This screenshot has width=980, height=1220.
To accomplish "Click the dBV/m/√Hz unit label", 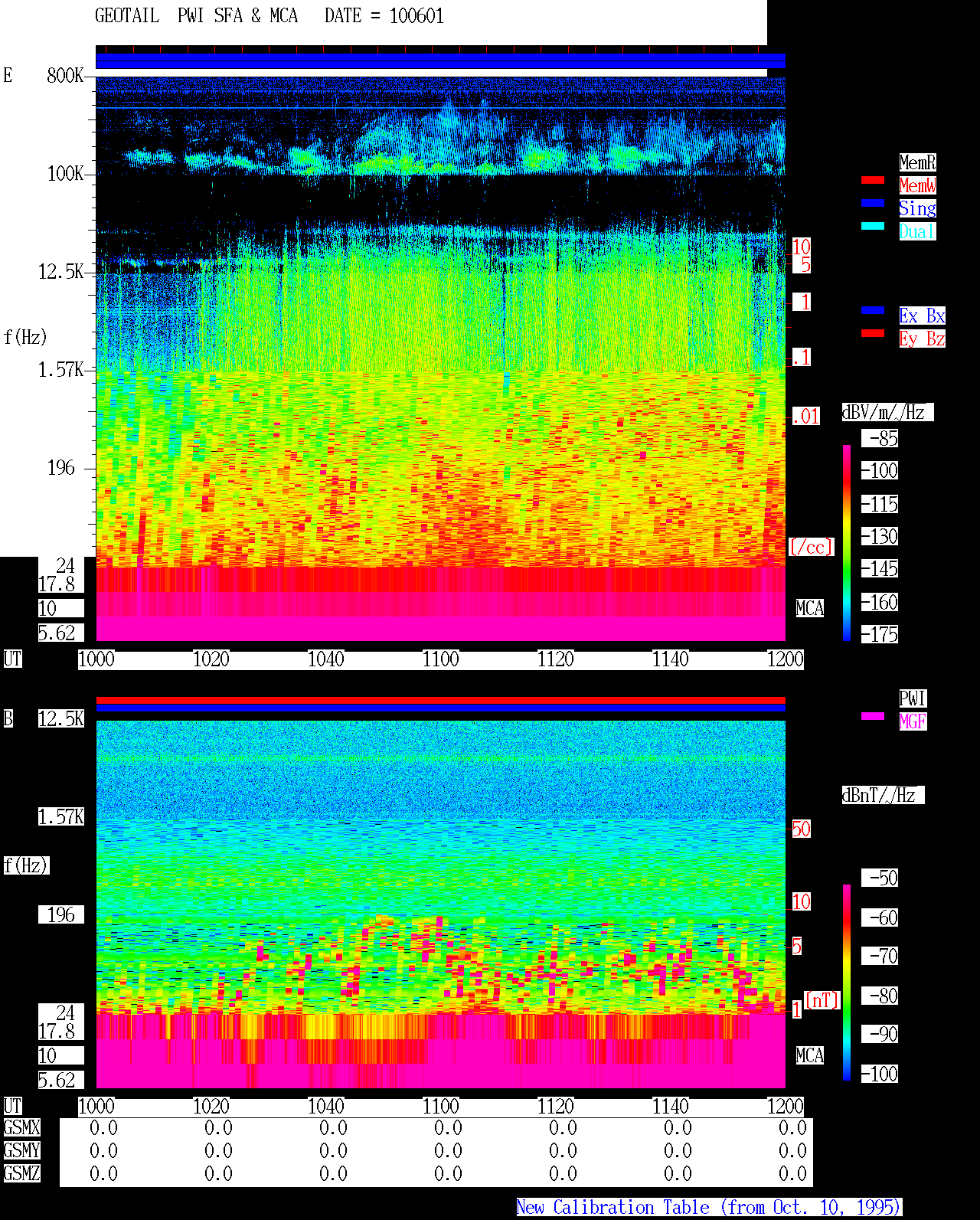I will 887,412.
